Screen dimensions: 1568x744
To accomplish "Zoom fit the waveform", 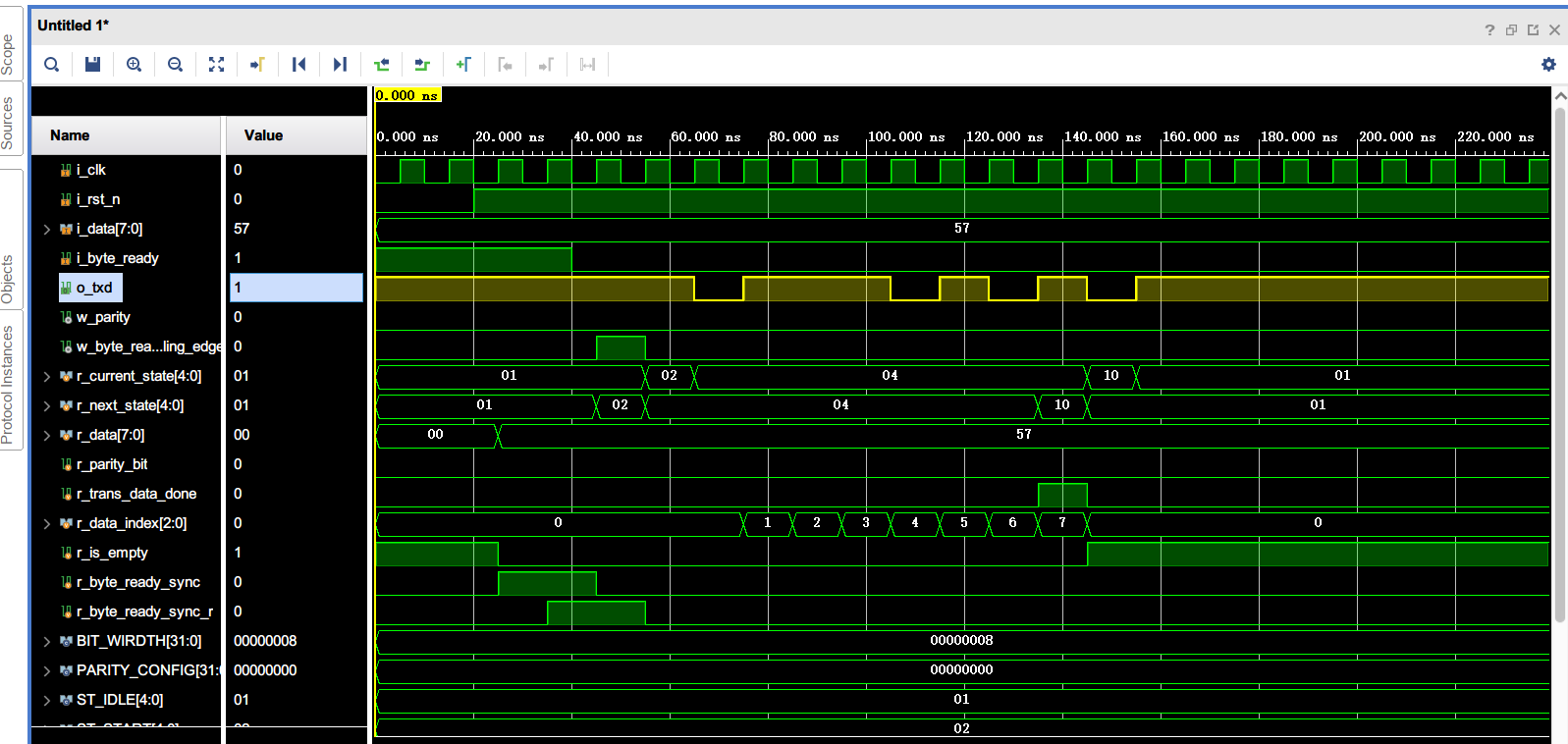I will pos(217,65).
